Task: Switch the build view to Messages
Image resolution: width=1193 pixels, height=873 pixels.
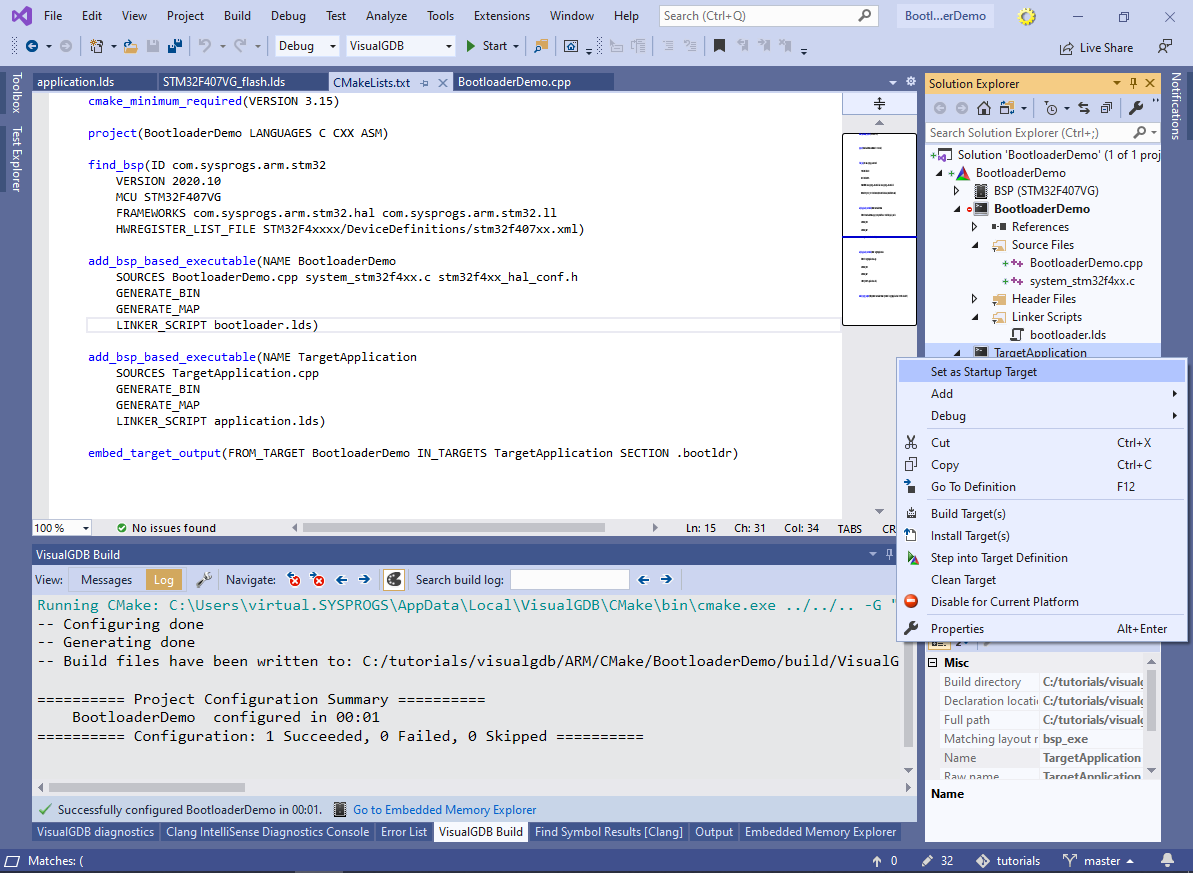Action: [x=107, y=580]
